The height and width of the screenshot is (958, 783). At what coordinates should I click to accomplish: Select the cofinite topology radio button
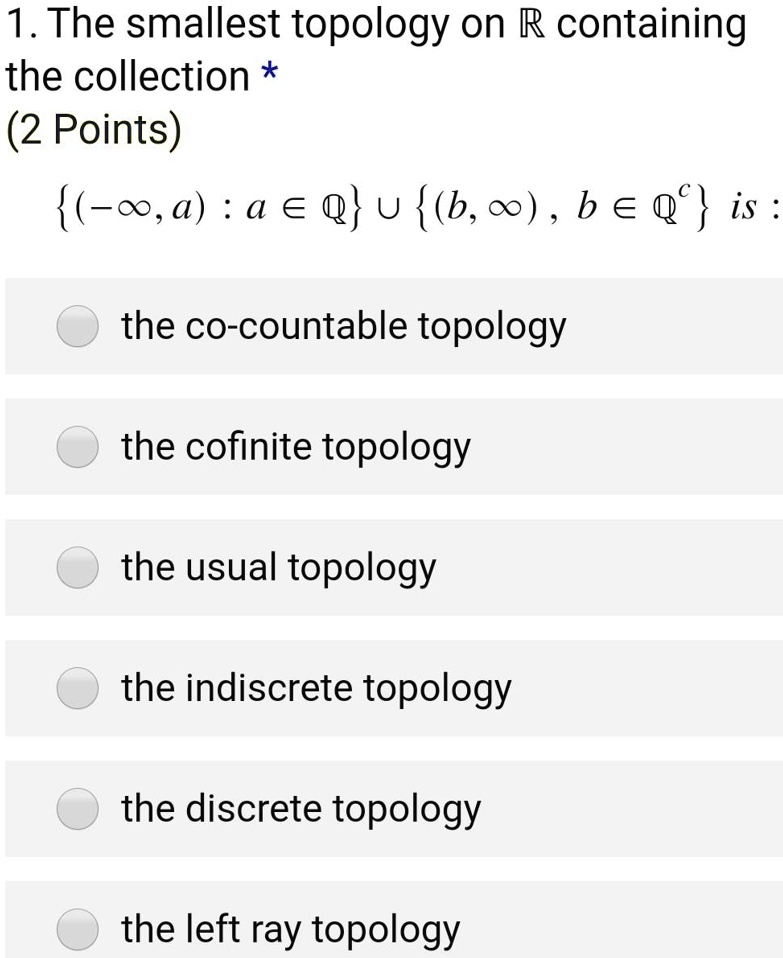click(x=77, y=447)
